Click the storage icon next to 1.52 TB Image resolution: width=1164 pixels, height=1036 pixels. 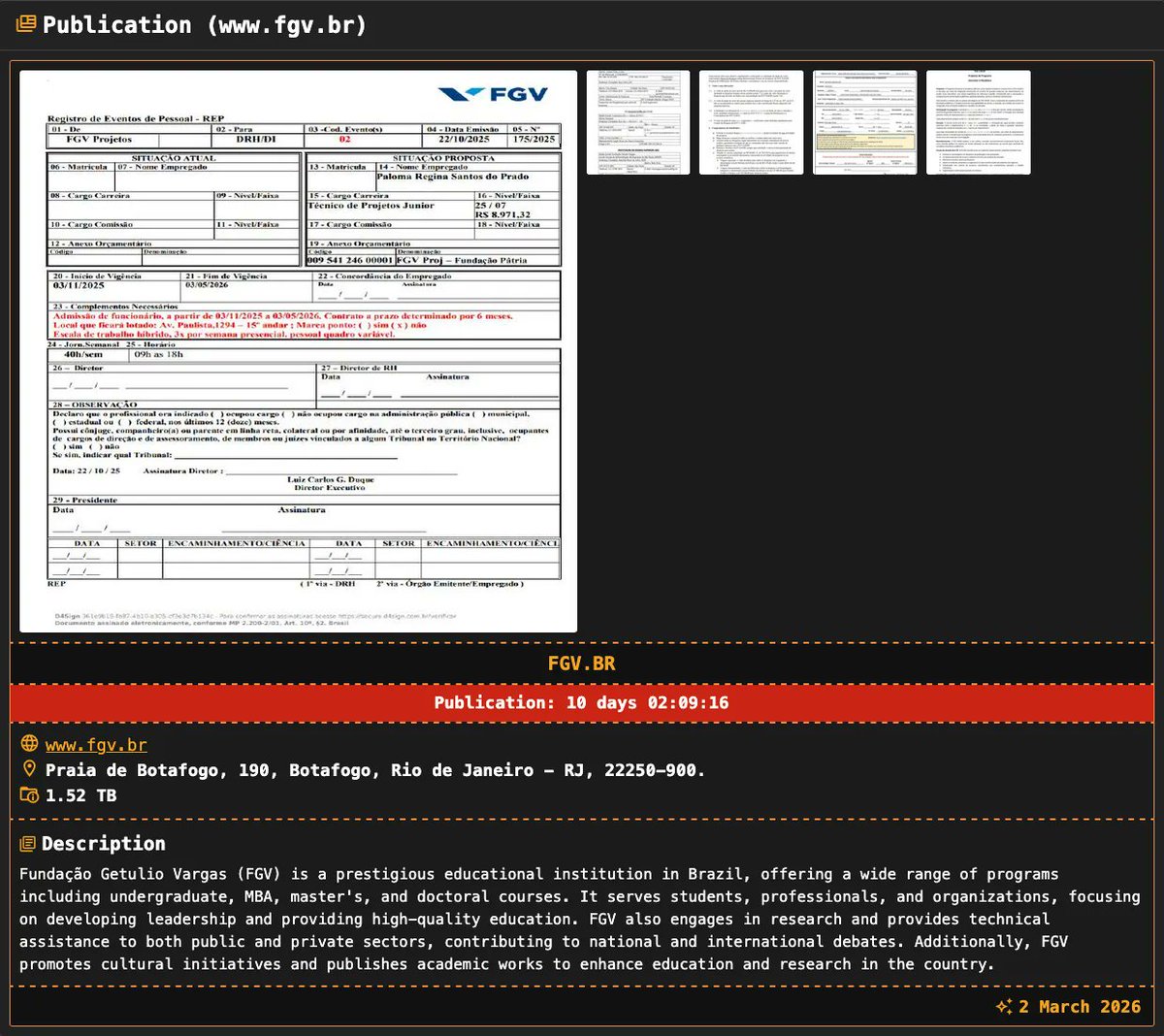tap(32, 794)
